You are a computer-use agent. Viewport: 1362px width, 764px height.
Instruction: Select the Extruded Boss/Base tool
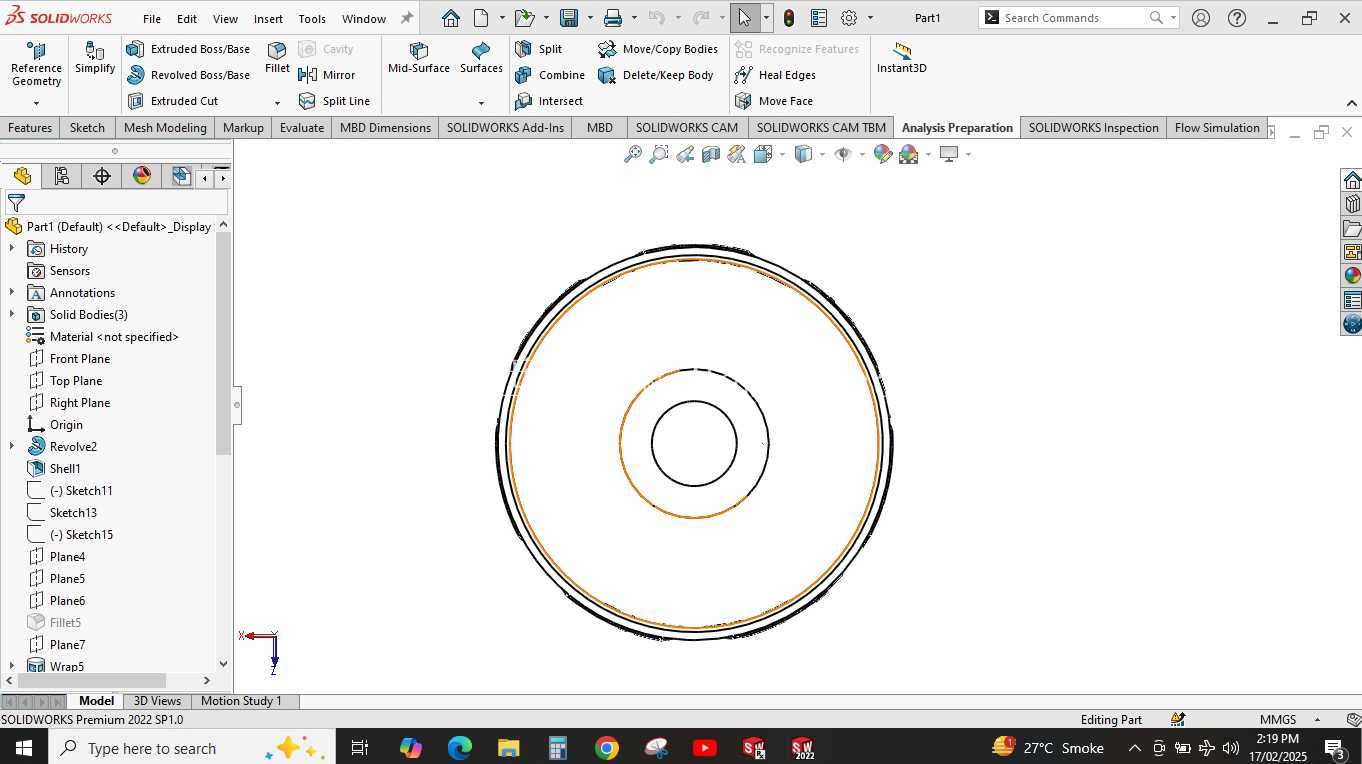pos(188,49)
